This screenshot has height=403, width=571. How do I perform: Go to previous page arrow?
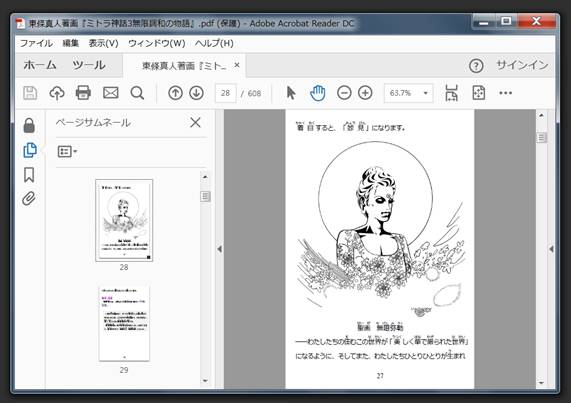[x=175, y=93]
